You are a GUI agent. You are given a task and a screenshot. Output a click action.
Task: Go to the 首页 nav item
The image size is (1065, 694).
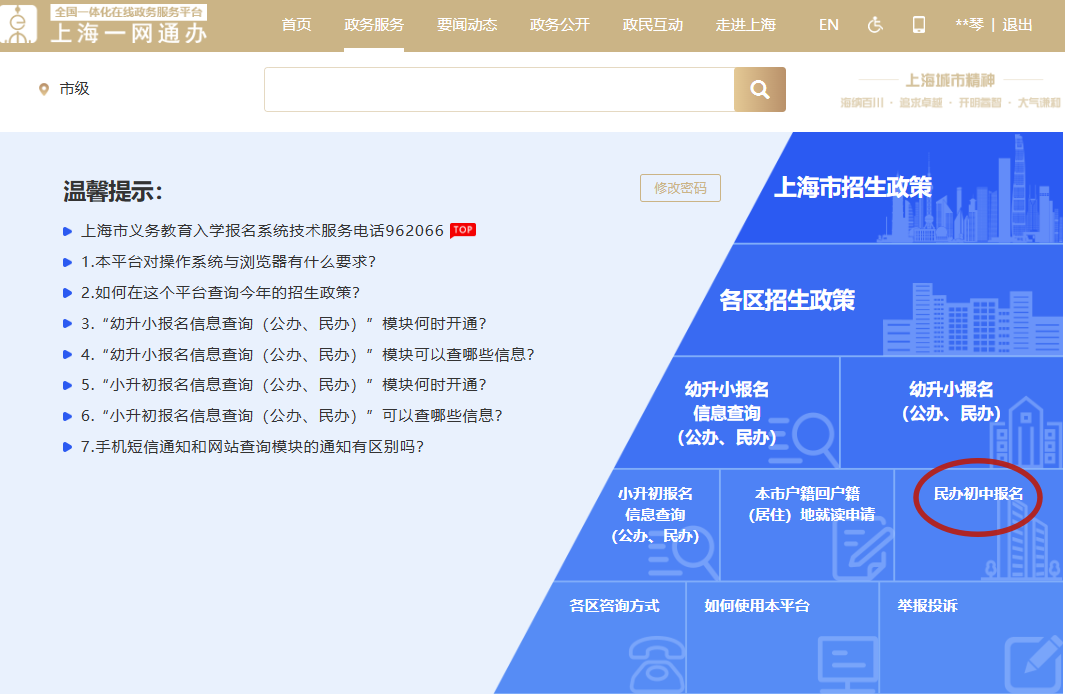(296, 25)
